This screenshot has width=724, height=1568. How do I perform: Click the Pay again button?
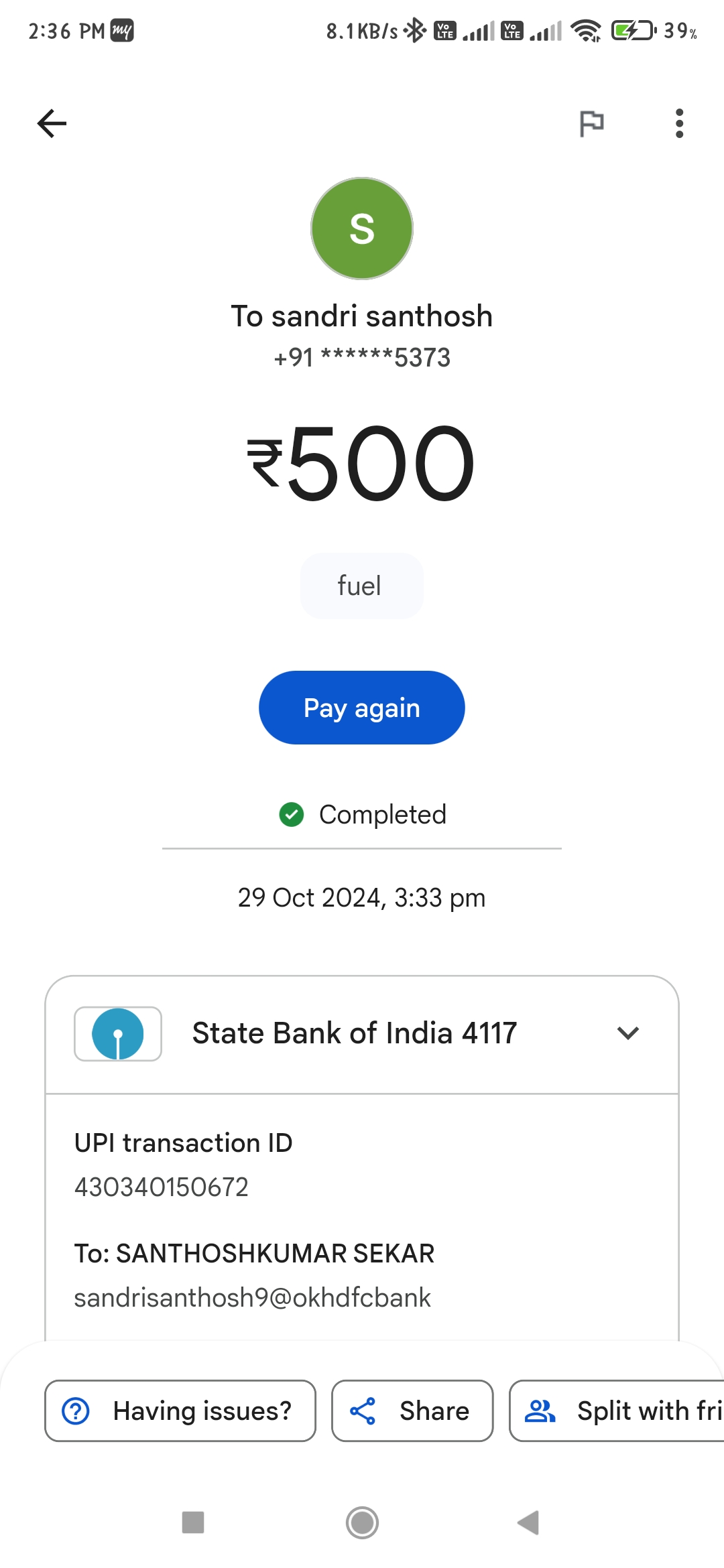[x=362, y=708]
